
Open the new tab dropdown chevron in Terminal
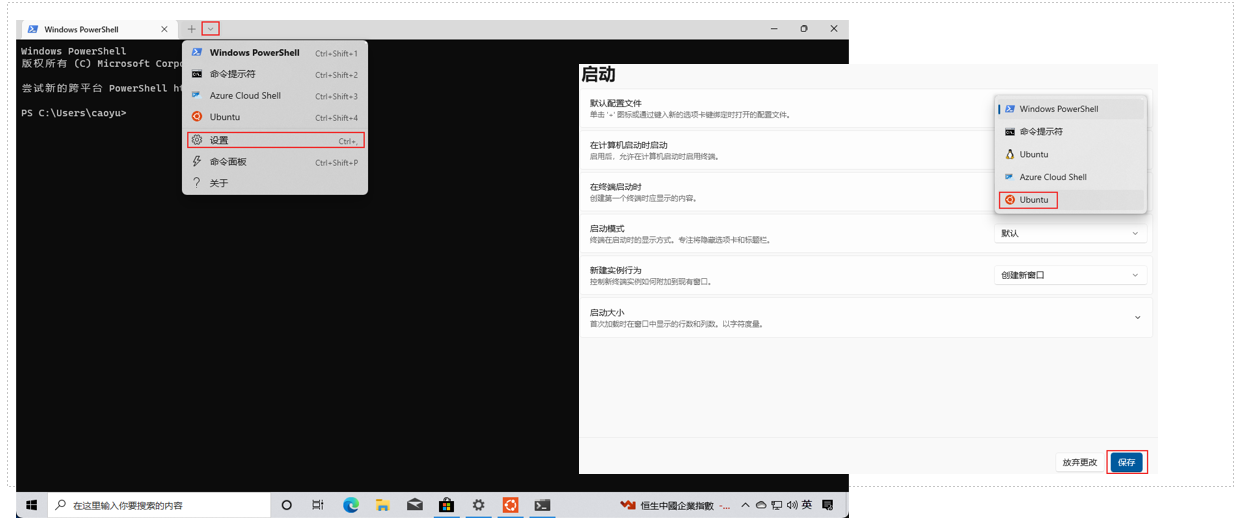210,29
